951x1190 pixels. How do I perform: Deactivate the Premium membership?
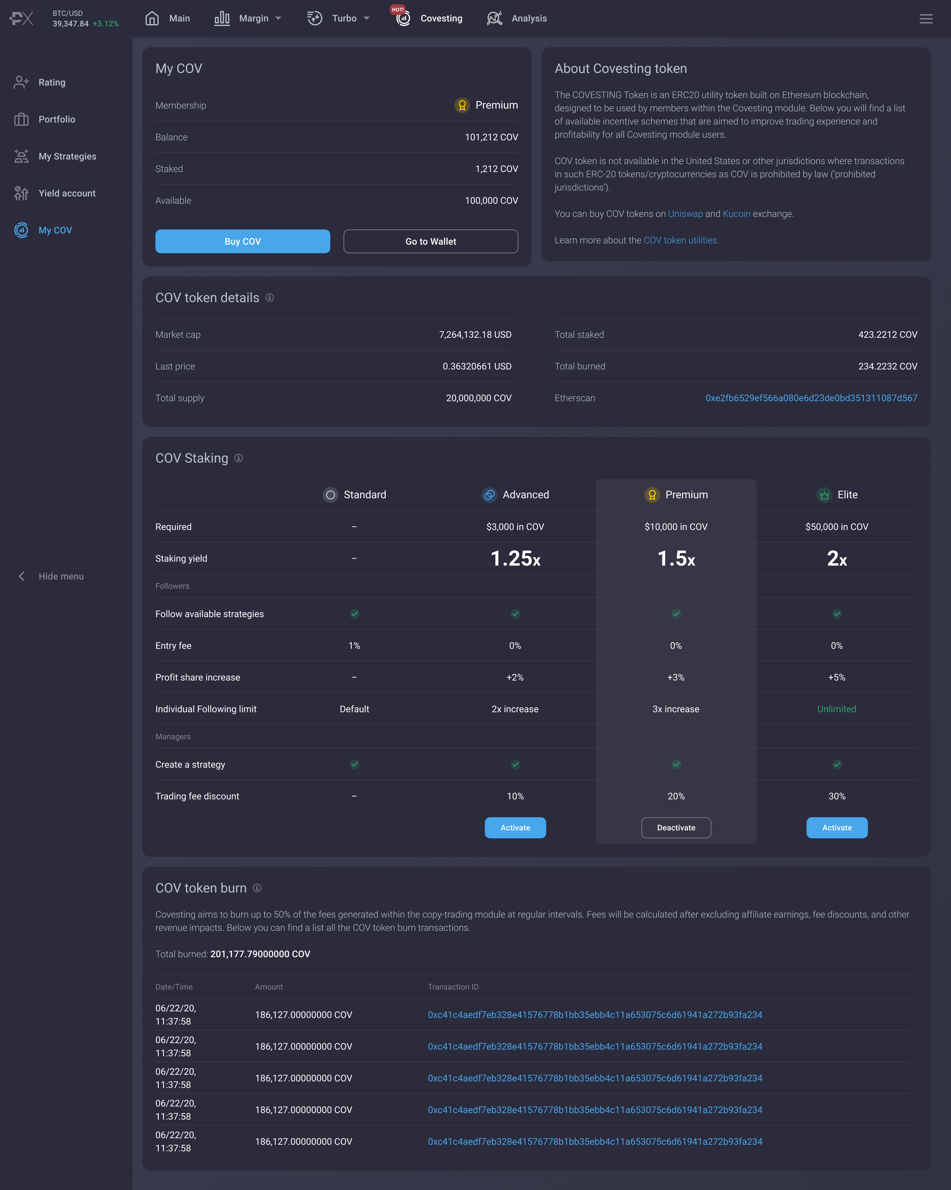[x=676, y=828]
